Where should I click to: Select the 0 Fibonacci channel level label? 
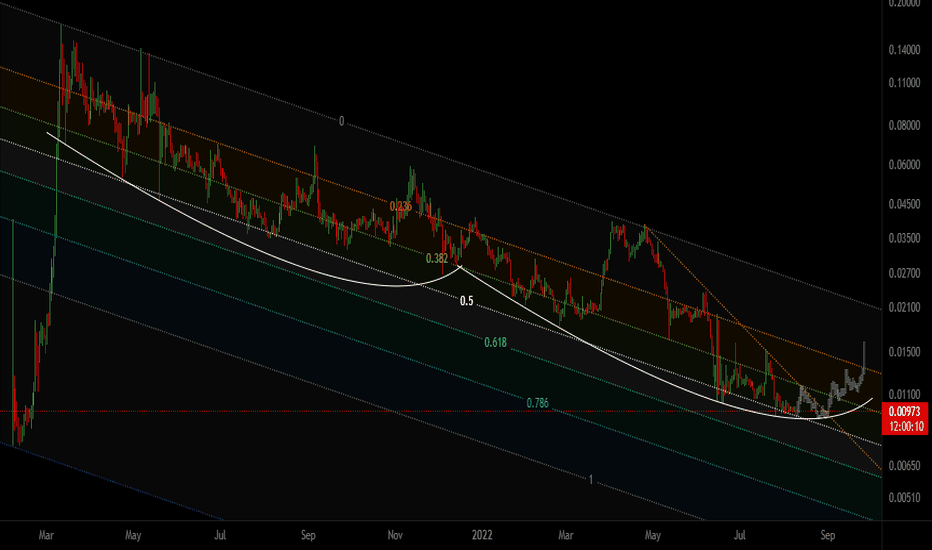pos(341,121)
